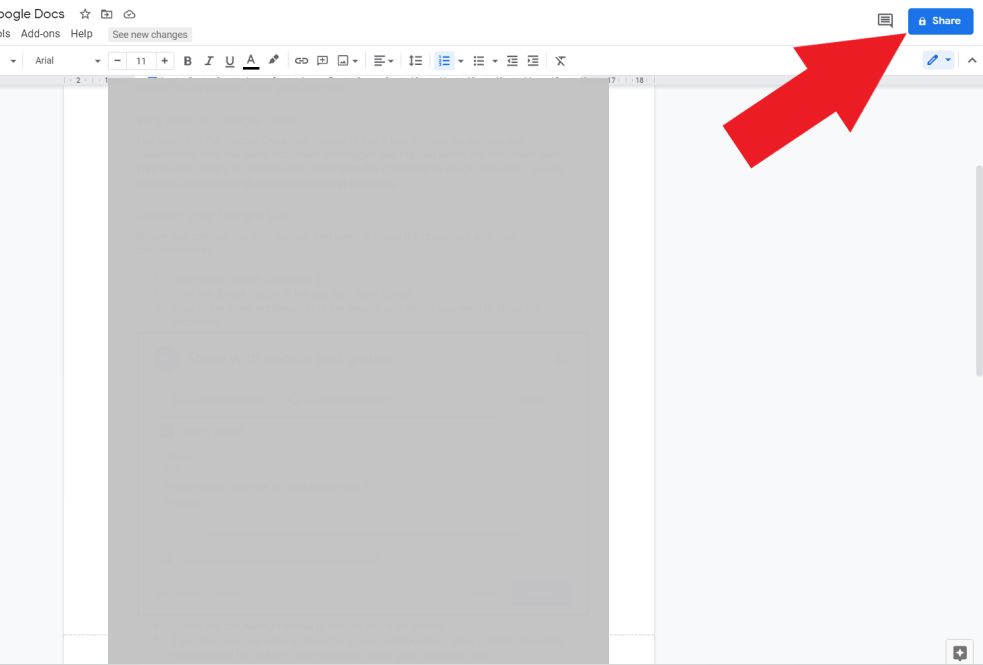The image size is (983, 665).
Task: Open the Help menu
Action: click(81, 33)
